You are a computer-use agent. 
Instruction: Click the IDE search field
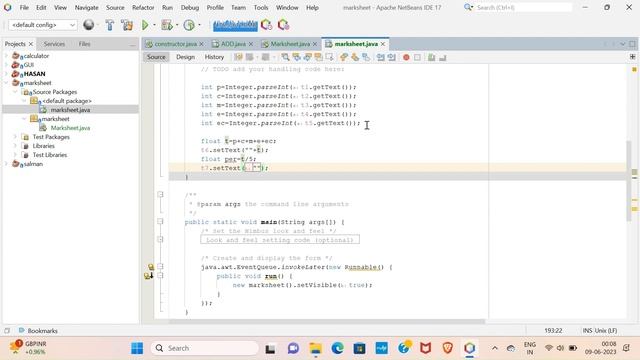click(x=523, y=7)
